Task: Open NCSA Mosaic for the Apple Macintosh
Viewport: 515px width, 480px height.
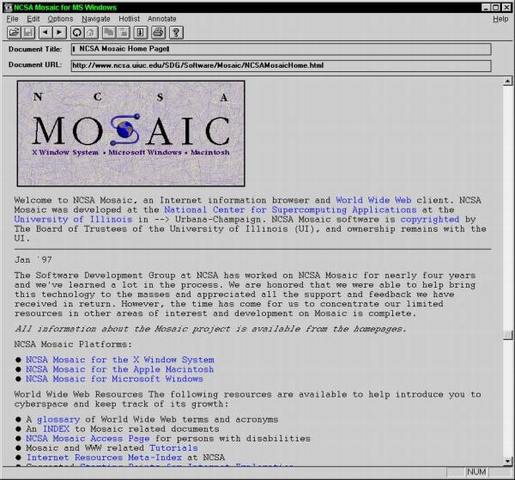Action: pyautogui.click(x=120, y=369)
